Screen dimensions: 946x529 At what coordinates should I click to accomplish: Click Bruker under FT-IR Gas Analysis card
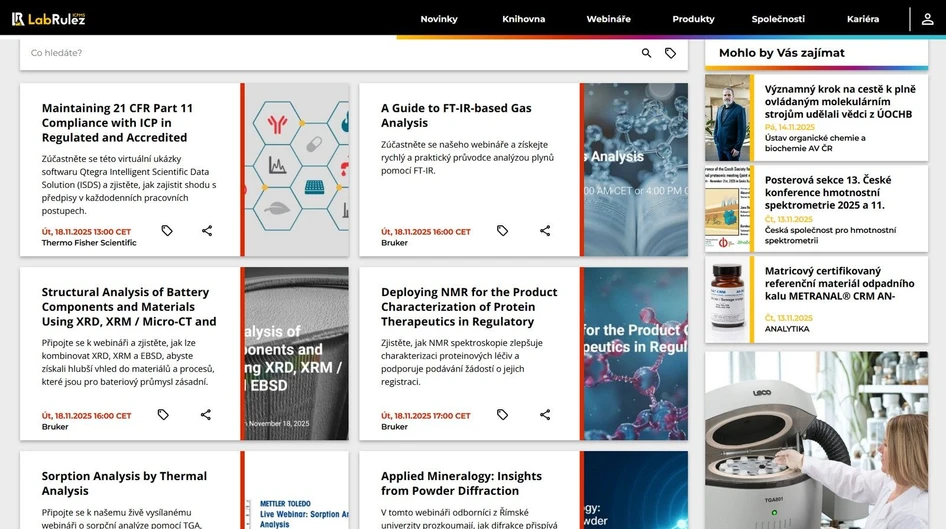(394, 242)
